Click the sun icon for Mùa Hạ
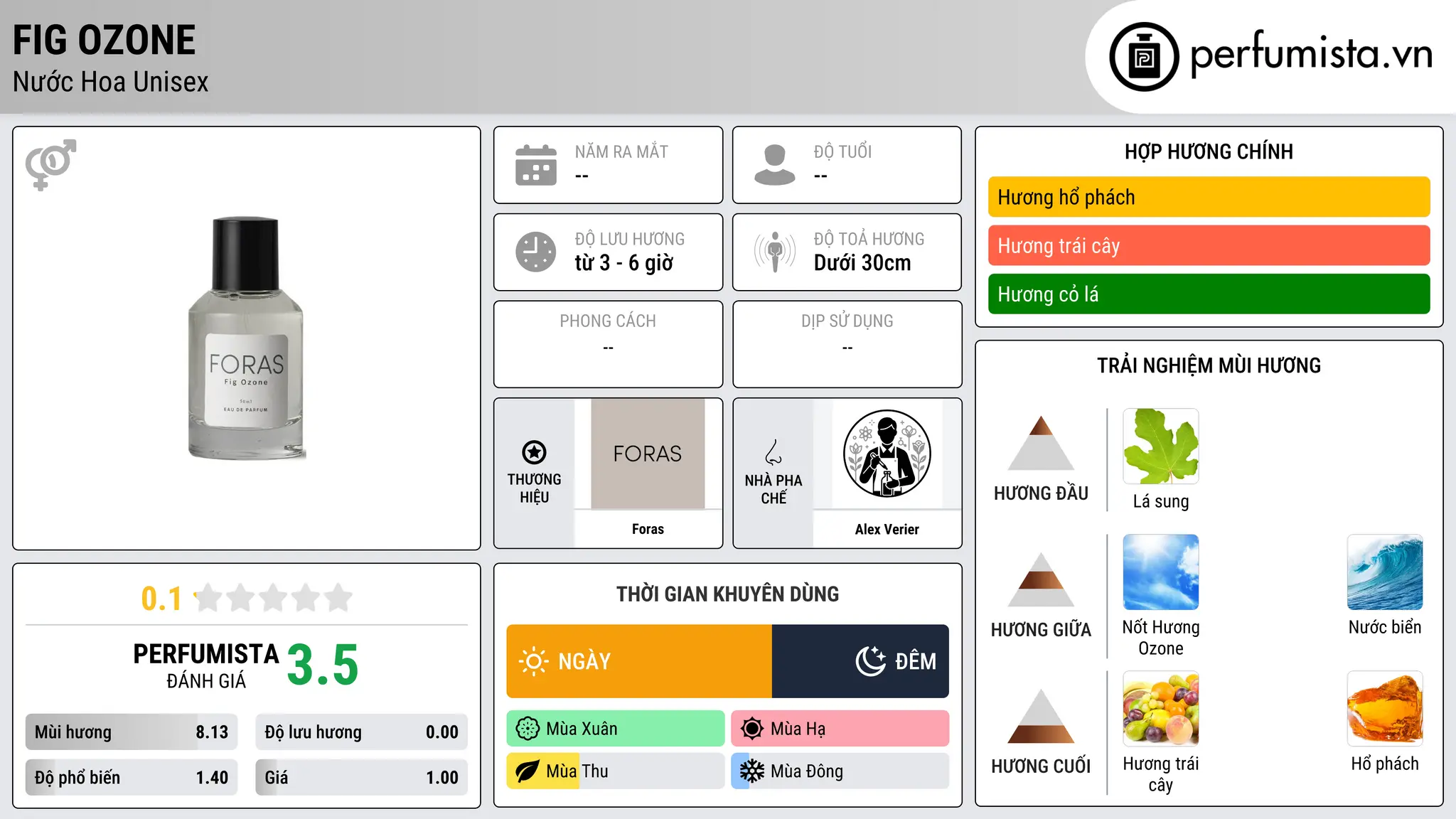Viewport: 1456px width, 819px height. tap(752, 729)
